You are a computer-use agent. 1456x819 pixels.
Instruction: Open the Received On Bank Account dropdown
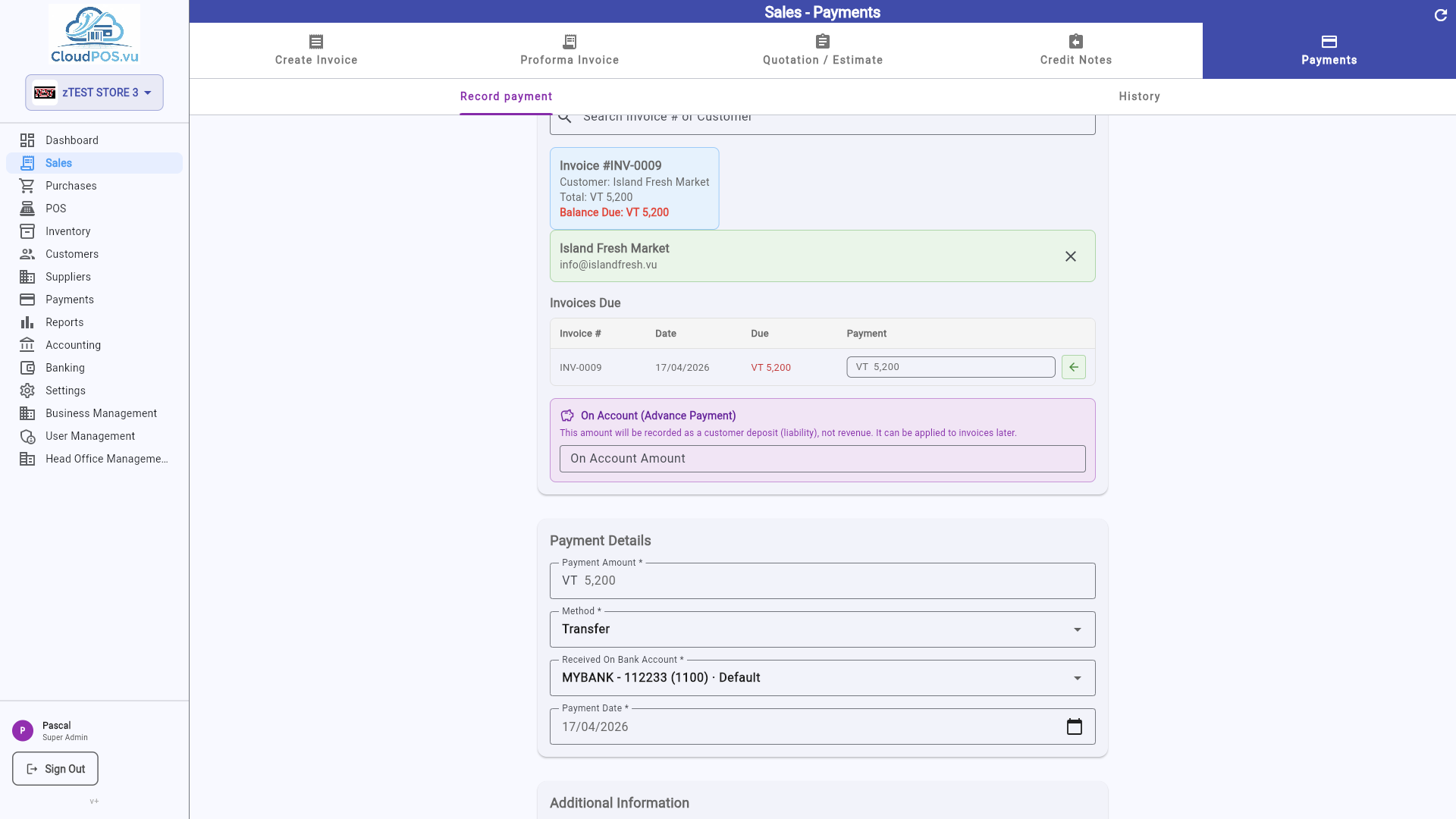click(823, 678)
